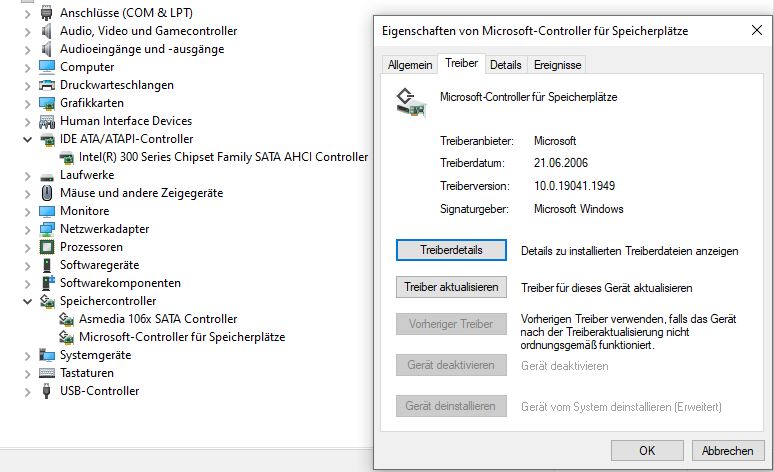
Task: Click the Druckwarteschlangen printer icon
Action: click(x=46, y=85)
